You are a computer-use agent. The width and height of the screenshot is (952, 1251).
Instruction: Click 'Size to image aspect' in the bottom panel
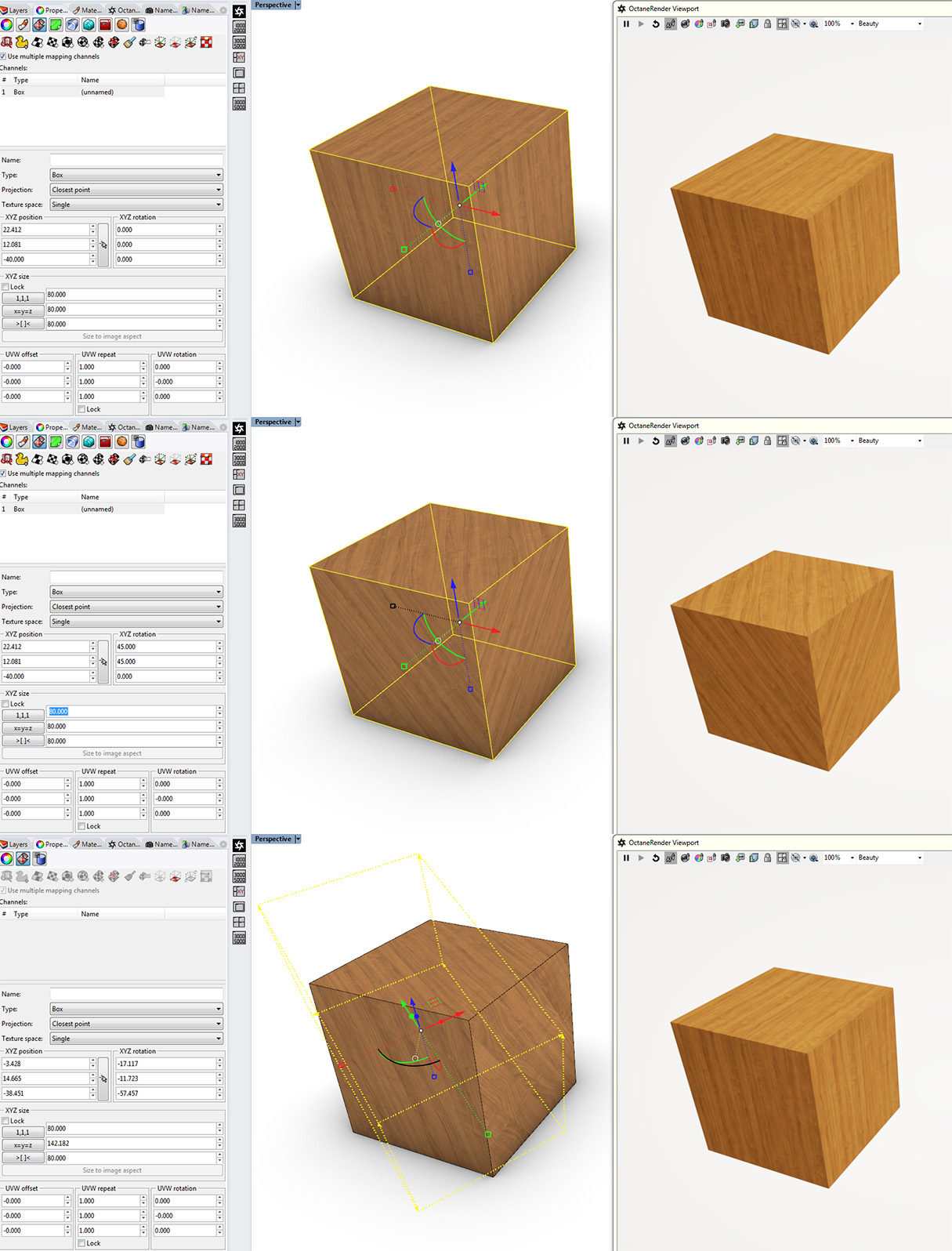(x=112, y=1170)
